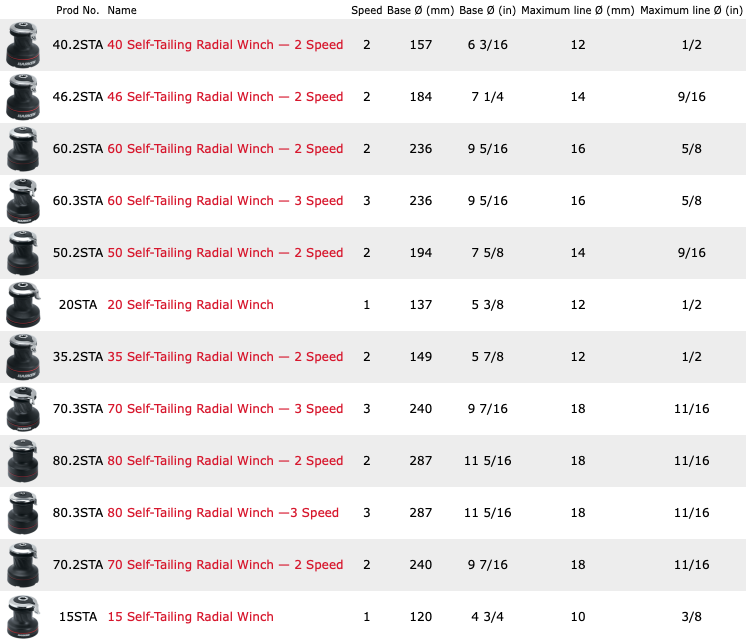This screenshot has height=644, width=747.
Task: Open the 15 Self-Tailing Radial Winch link
Action: (x=190, y=617)
